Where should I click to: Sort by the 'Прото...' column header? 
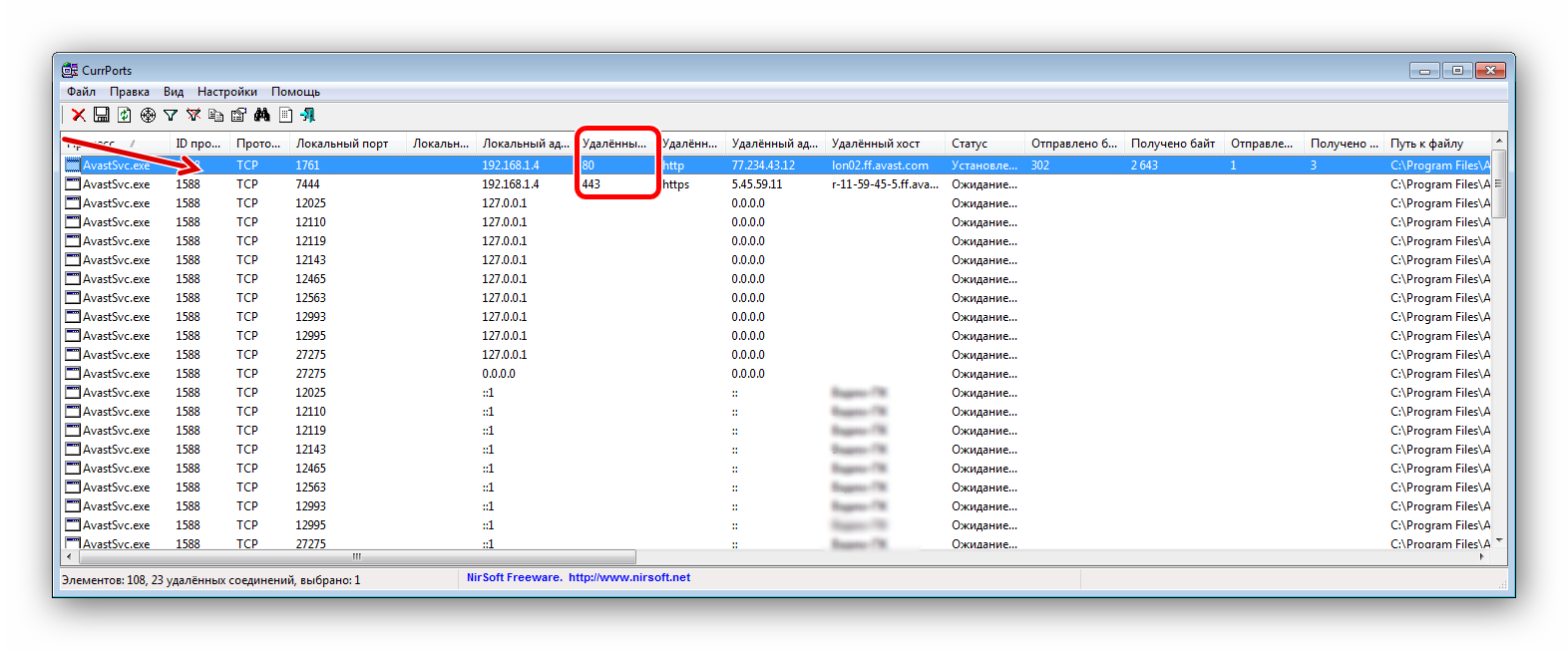click(259, 144)
